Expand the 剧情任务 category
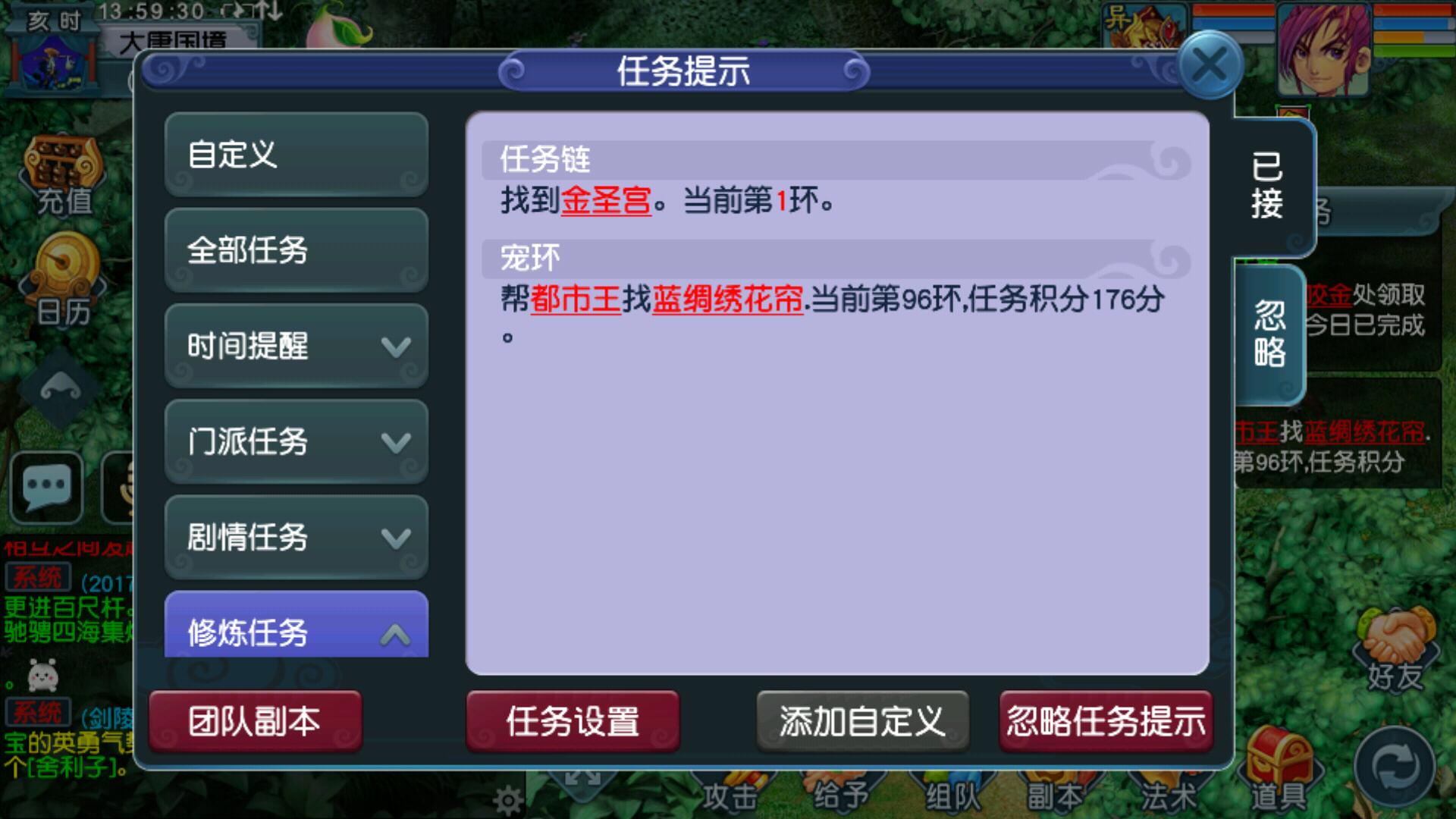The image size is (1456, 819). (297, 538)
